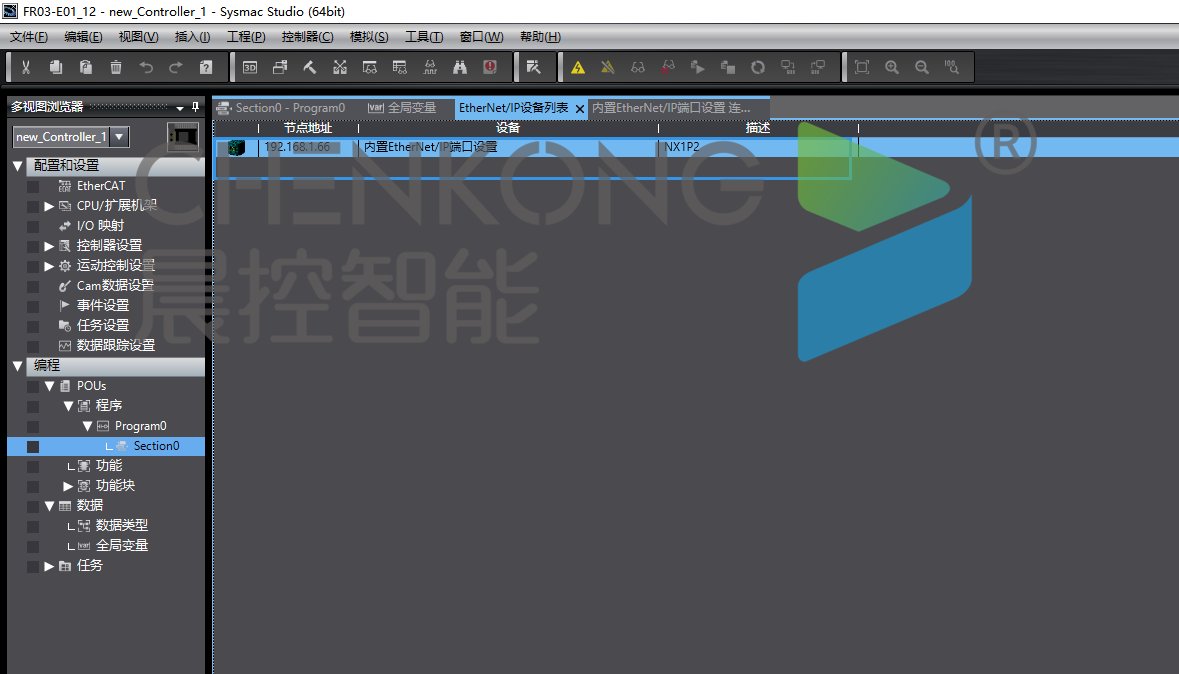The height and width of the screenshot is (674, 1179).
Task: Open the new_Controller_1 device dropdown
Action: 119,137
